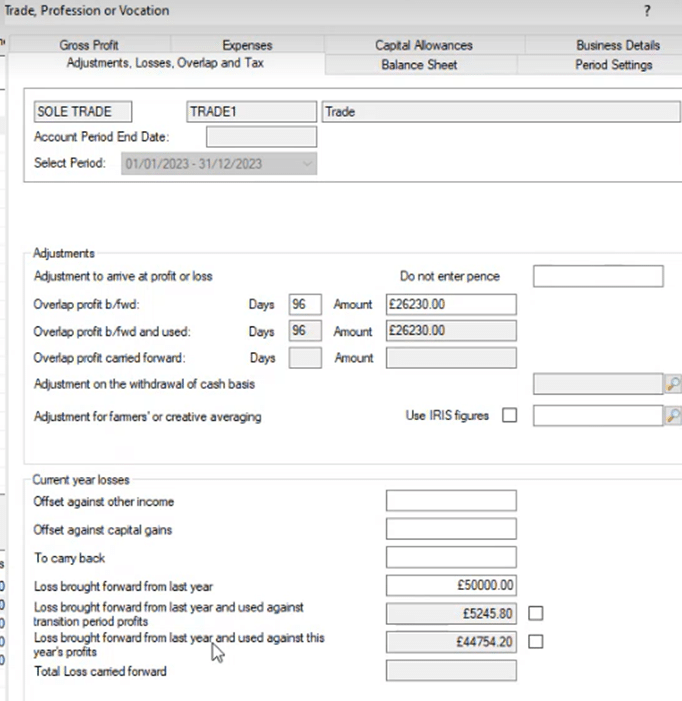This screenshot has width=682, height=701.
Task: Click Overlap profit carried forward Amount field
Action: click(451, 358)
